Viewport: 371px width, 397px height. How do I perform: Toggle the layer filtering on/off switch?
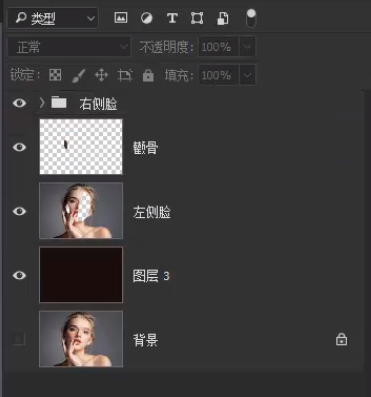(x=251, y=18)
